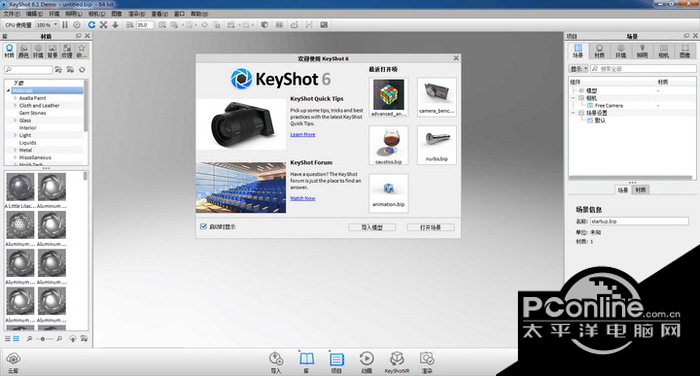The height and width of the screenshot is (376, 700).
Task: Open the animation.bip recent file
Action: click(388, 193)
